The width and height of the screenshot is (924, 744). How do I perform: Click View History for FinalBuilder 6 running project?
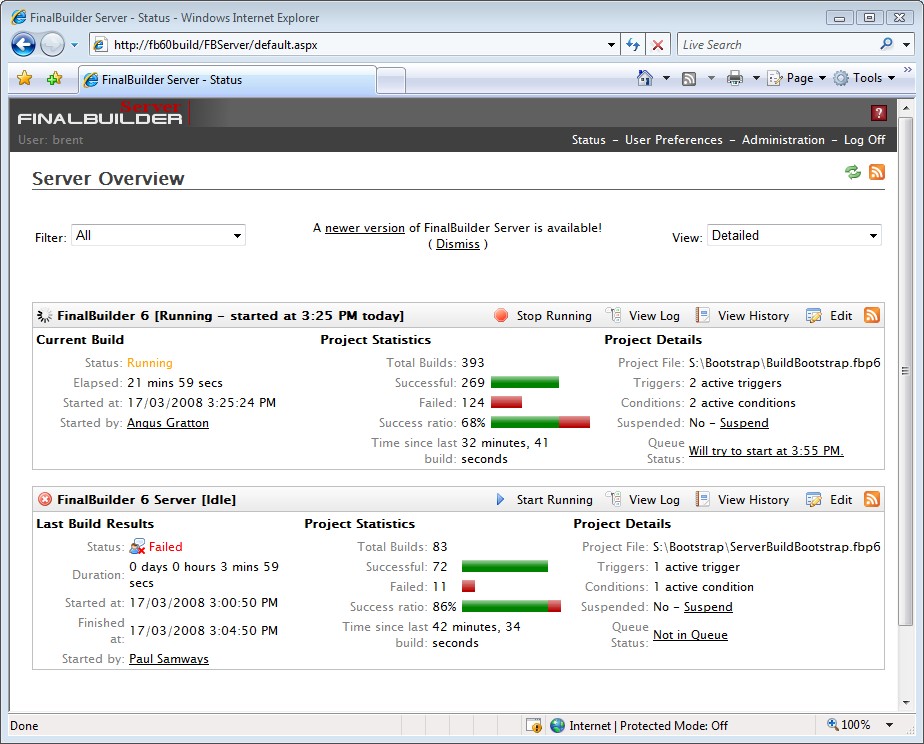click(742, 316)
